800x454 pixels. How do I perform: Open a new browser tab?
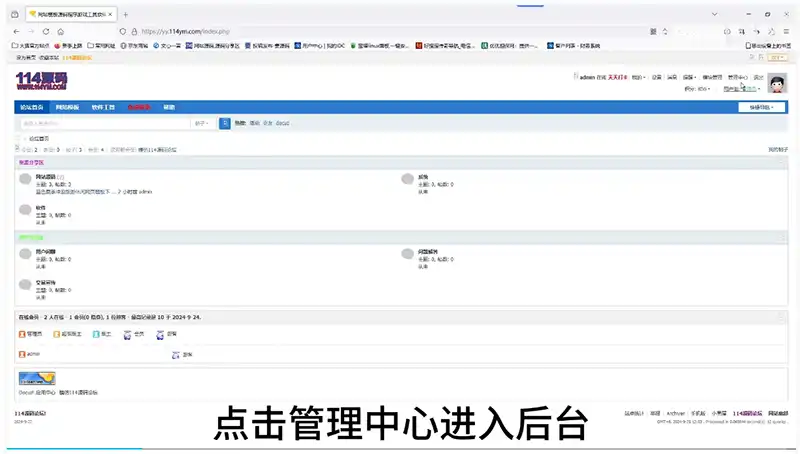click(x=125, y=14)
